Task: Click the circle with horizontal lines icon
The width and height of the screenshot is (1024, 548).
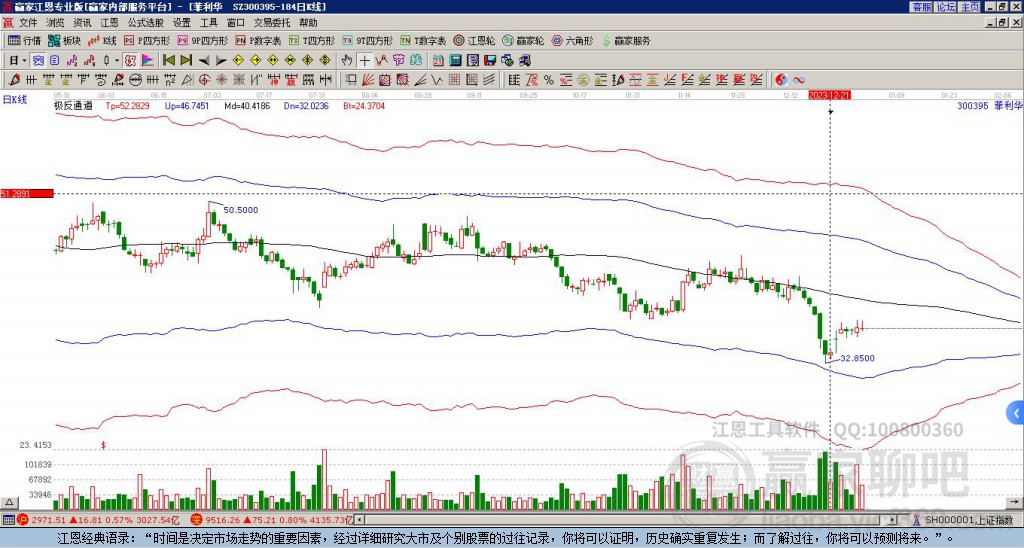Action: [135, 80]
